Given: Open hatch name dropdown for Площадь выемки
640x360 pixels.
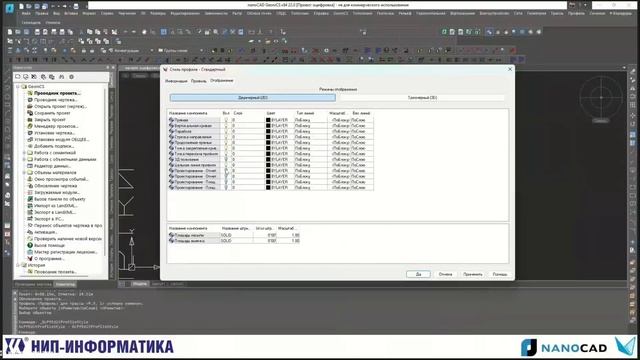Looking at the screenshot, I should coord(236,241).
